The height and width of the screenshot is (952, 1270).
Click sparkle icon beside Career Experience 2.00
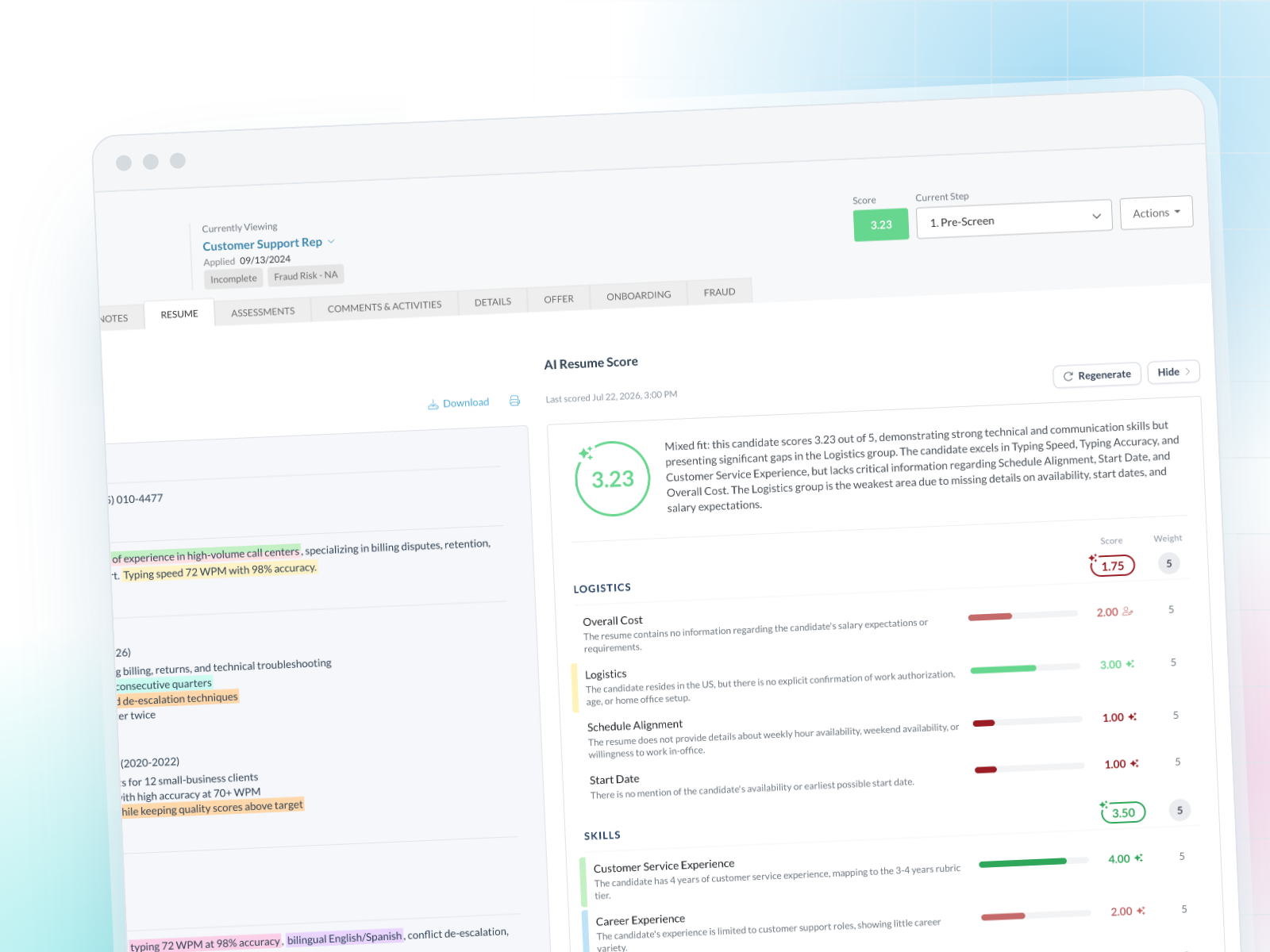pos(1141,911)
